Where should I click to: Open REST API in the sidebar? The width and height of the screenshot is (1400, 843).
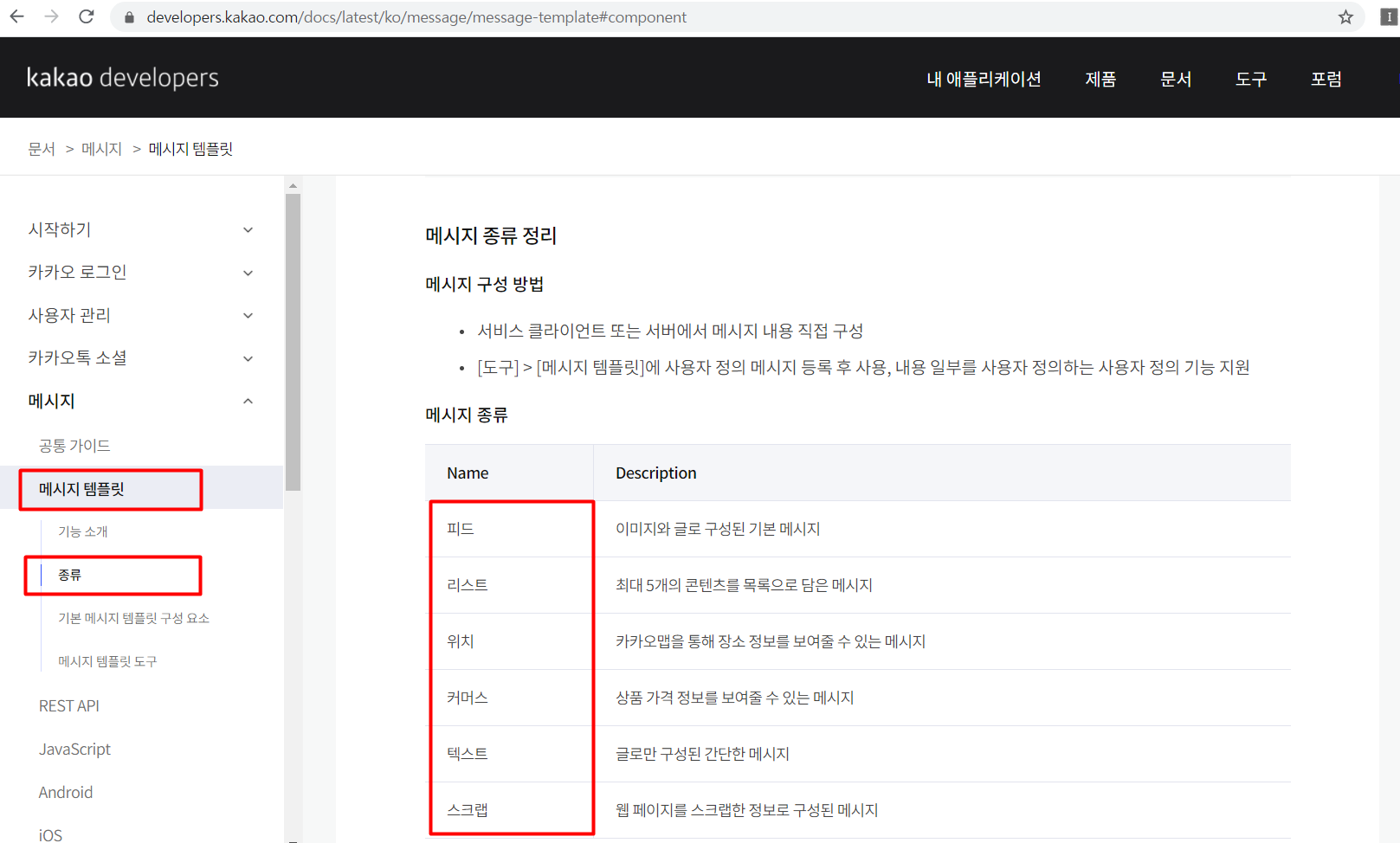click(x=69, y=706)
